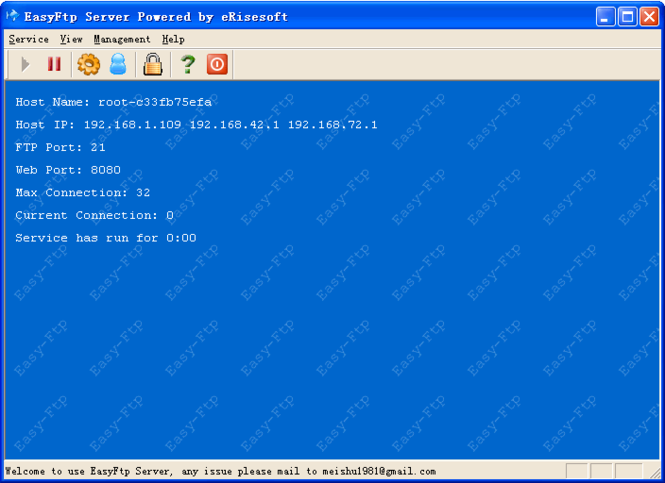Click the IP address 192.168.72.1
Screen dimensions: 665x483
(x=332, y=125)
